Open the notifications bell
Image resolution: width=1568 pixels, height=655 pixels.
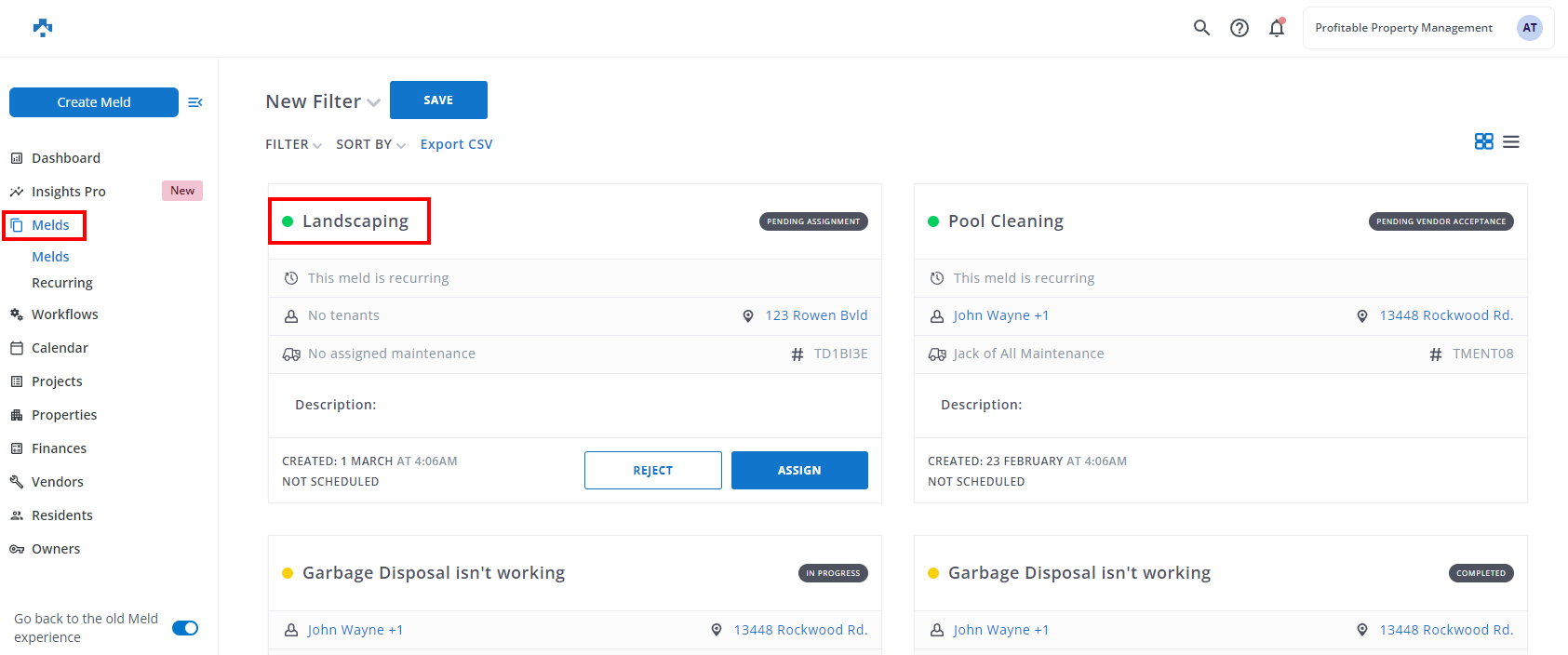pyautogui.click(x=1277, y=28)
